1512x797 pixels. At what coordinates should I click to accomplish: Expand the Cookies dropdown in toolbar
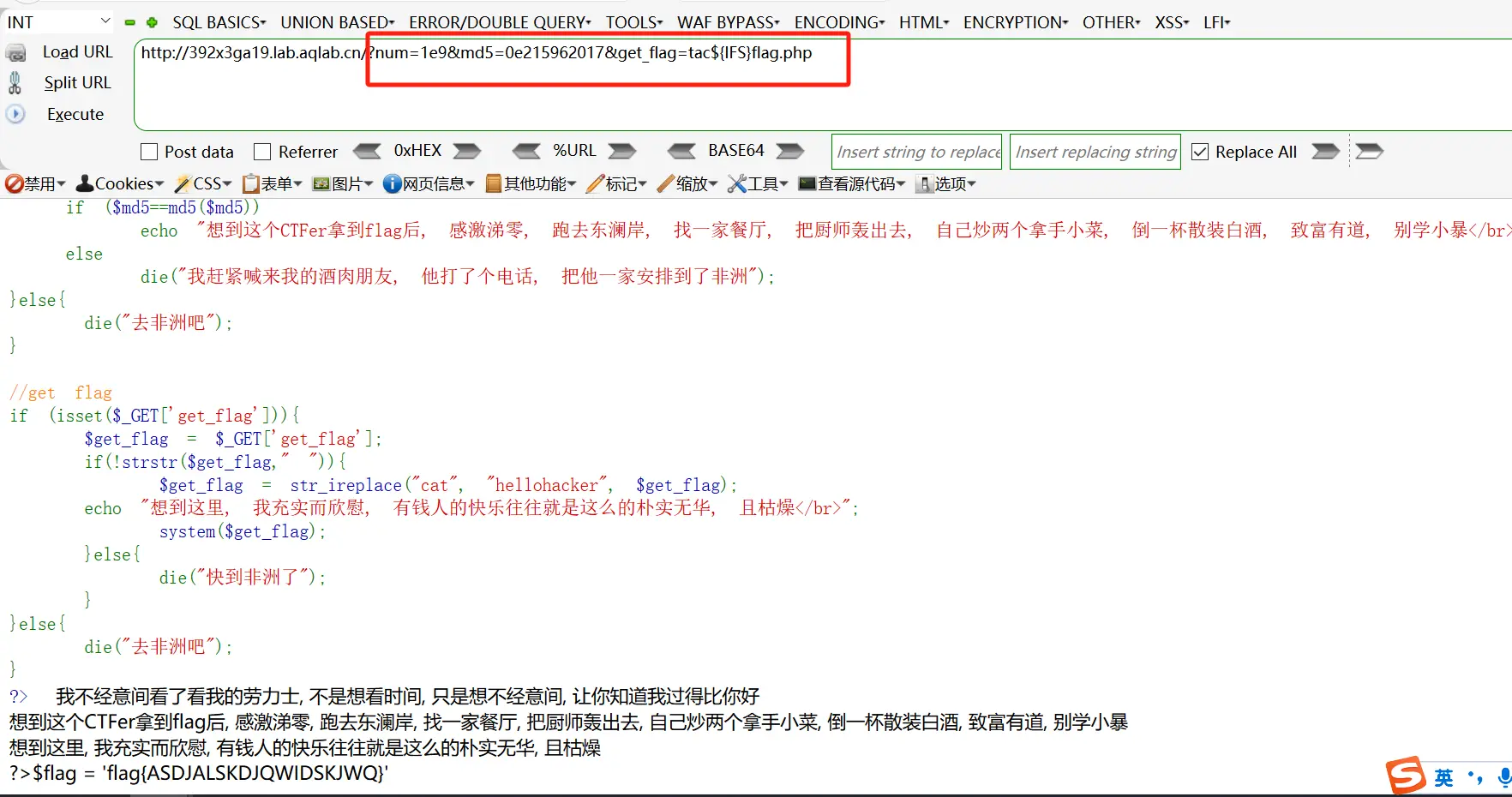(x=120, y=183)
